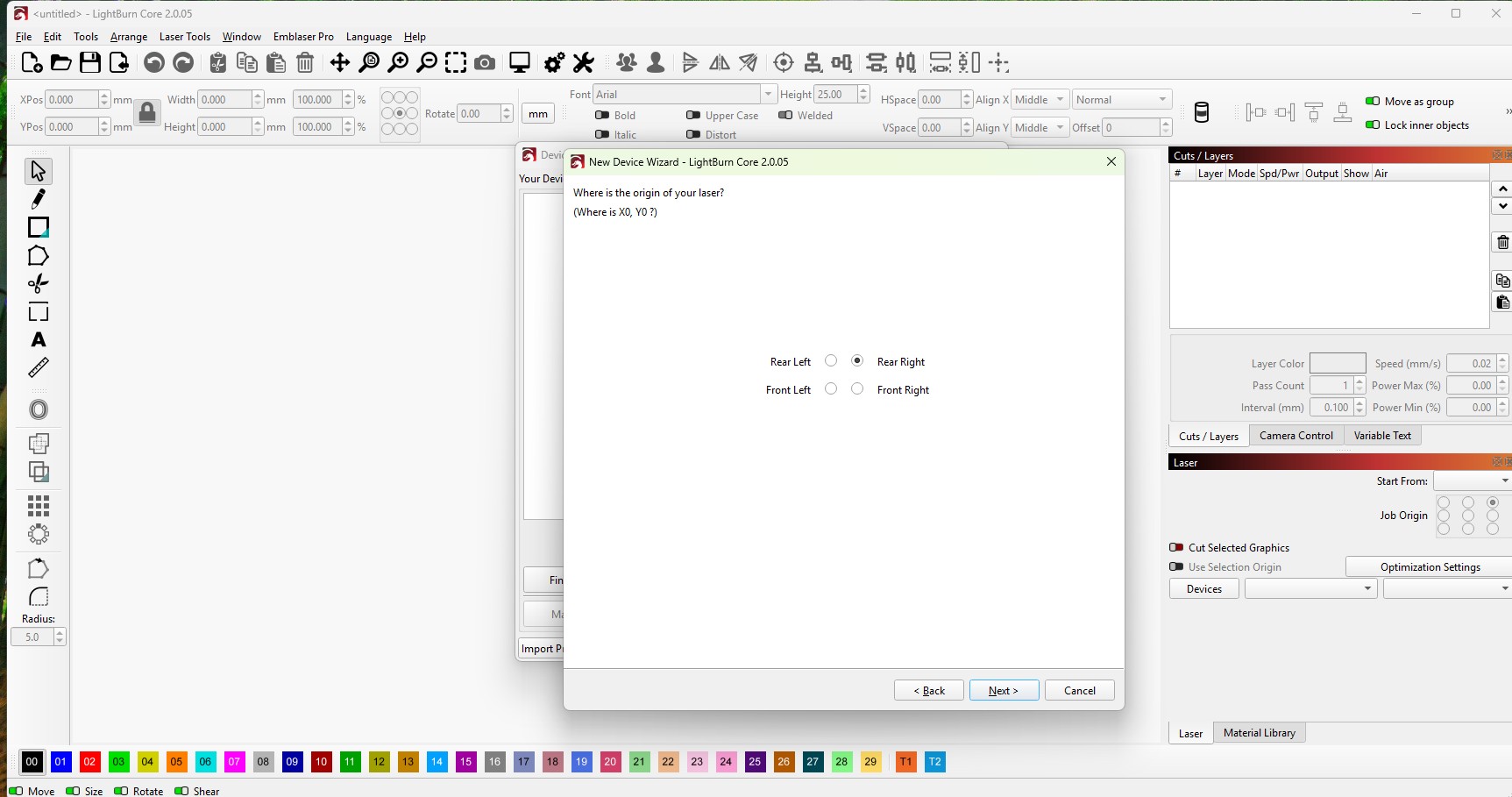This screenshot has width=1512, height=797.
Task: Open the Grid Array tool
Action: pos(39,506)
